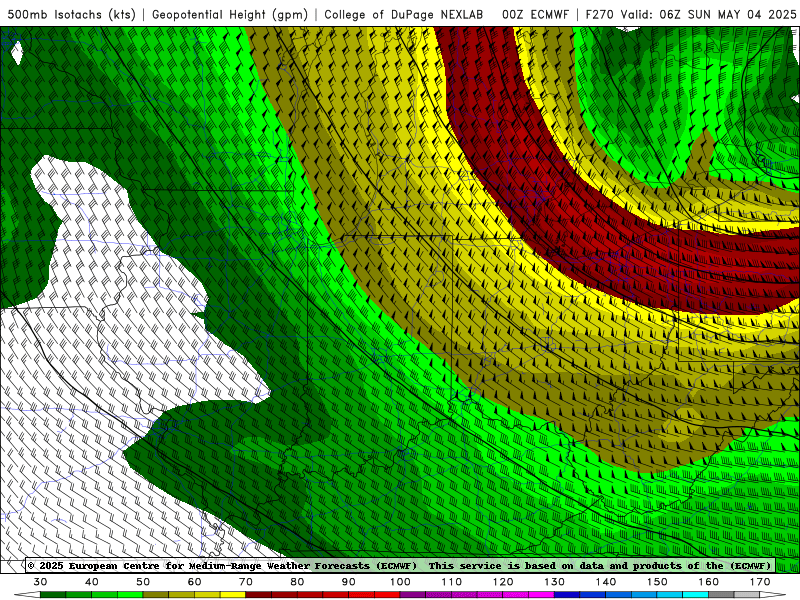Click the darkest green 30-35 kt legend swatch
The image size is (800, 600).
pos(53,595)
